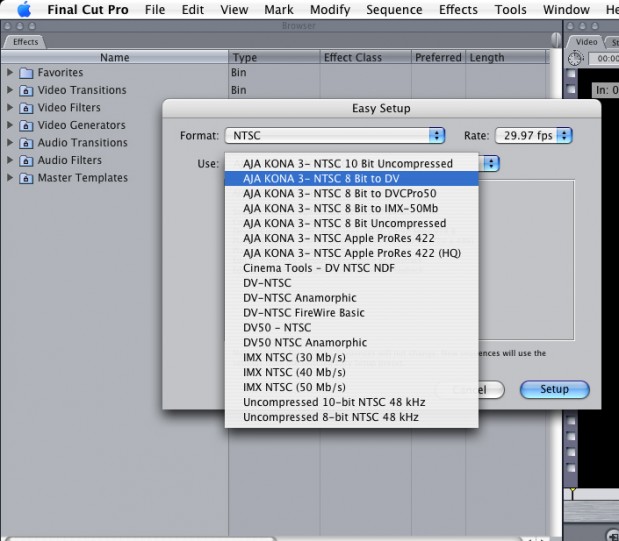Viewport: 619px width, 541px height.
Task: Select the Video Generators locked bin icon
Action: (26, 126)
